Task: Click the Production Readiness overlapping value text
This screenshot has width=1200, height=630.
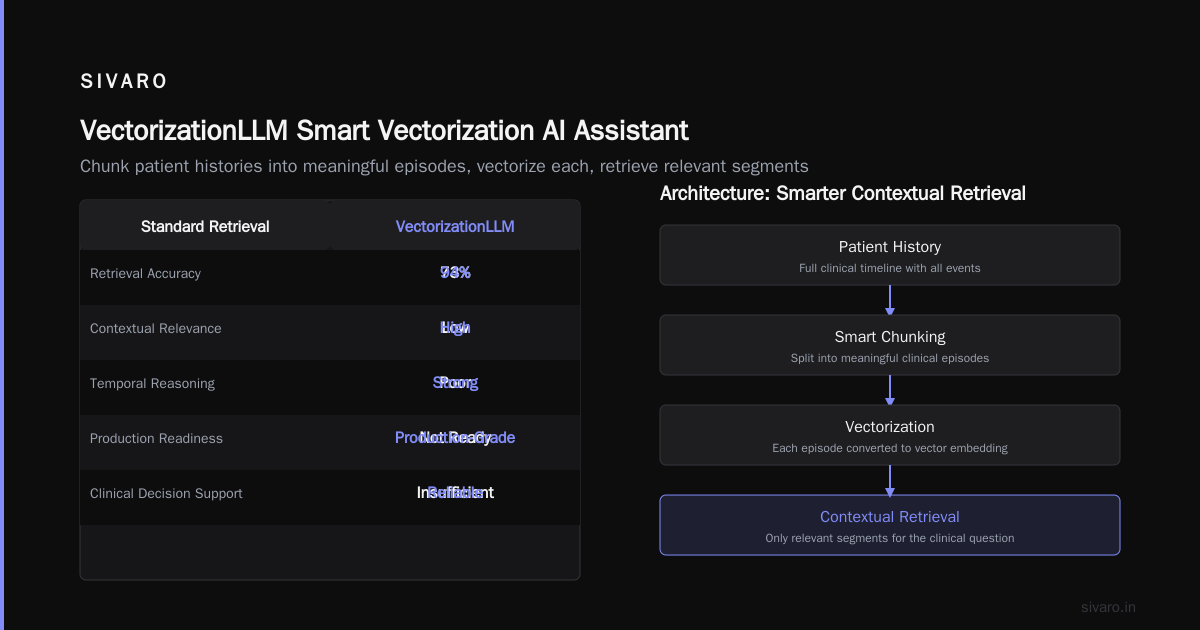Action: coord(455,438)
